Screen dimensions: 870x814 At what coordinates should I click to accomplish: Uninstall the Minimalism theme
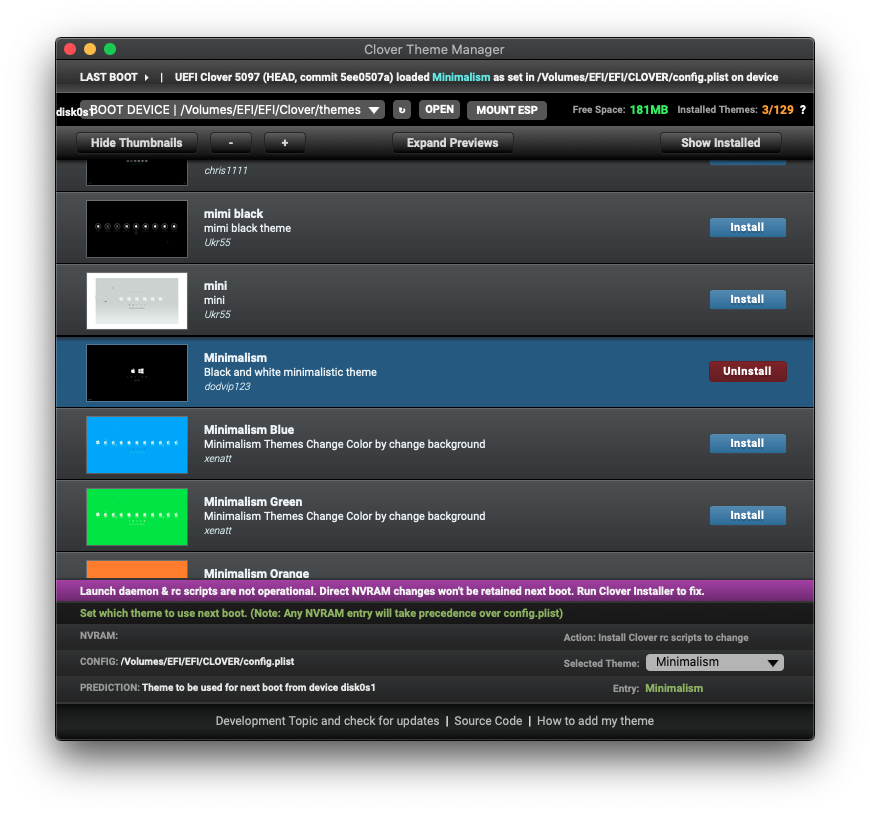point(747,371)
